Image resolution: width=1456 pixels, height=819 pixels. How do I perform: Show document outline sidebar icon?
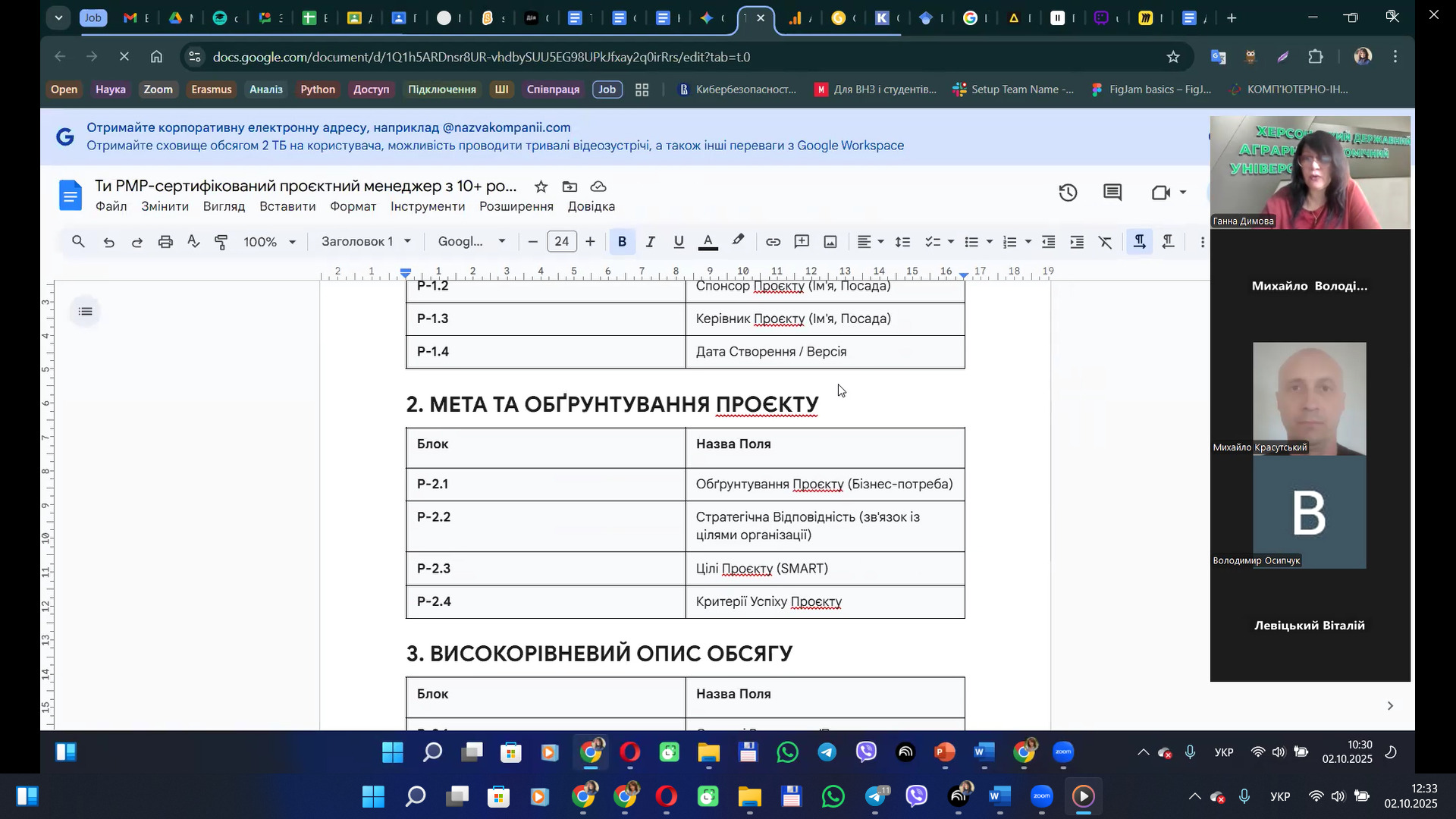(86, 312)
